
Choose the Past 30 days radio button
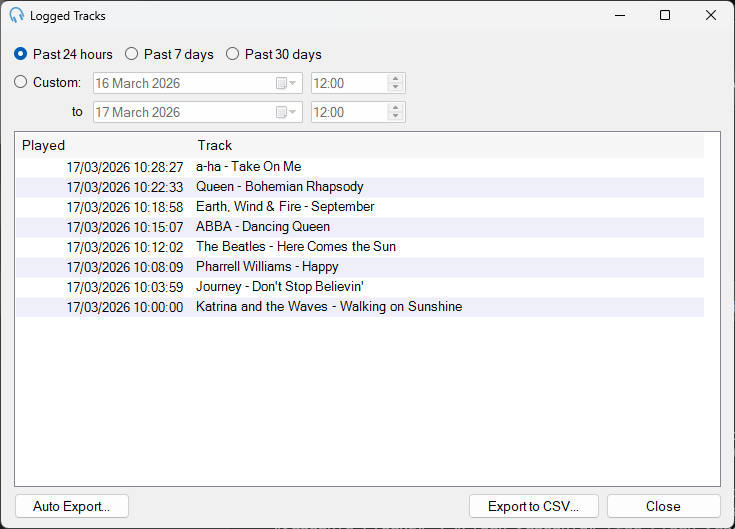(274, 54)
